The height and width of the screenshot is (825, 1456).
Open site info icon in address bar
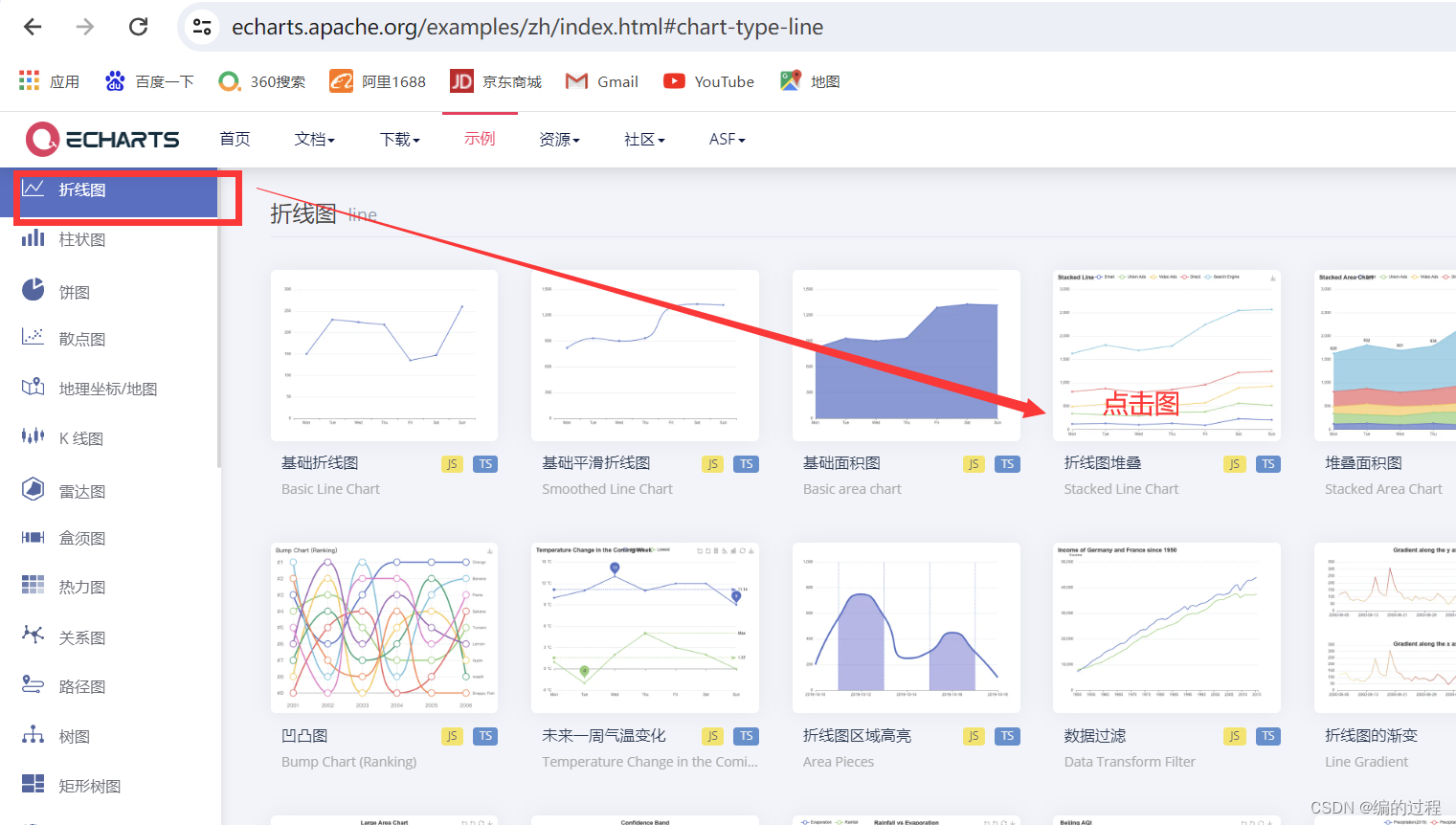coord(202,27)
